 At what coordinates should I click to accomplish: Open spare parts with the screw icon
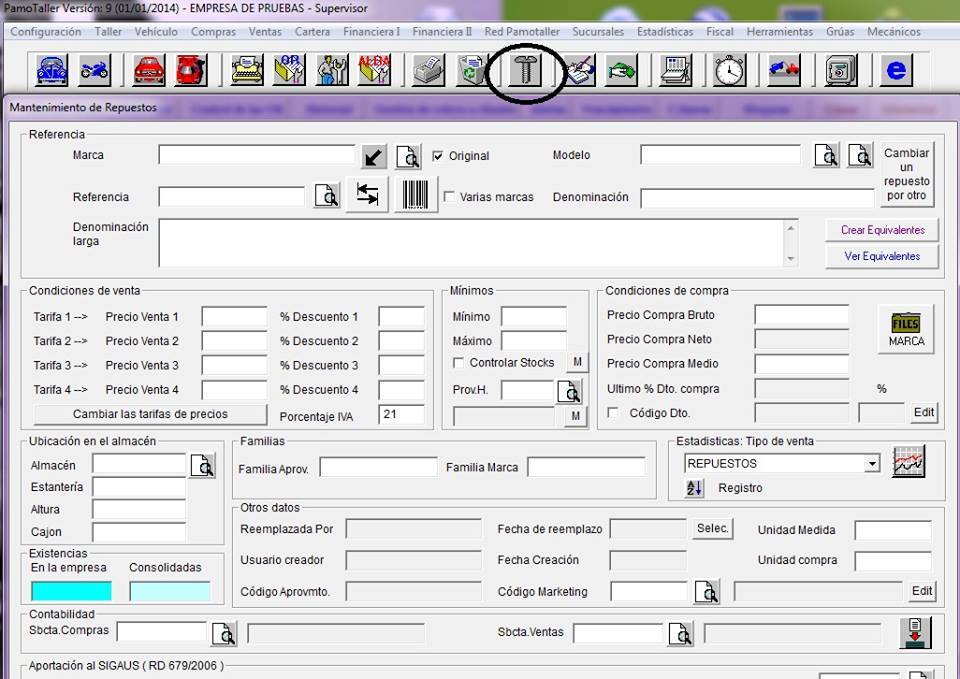(525, 70)
